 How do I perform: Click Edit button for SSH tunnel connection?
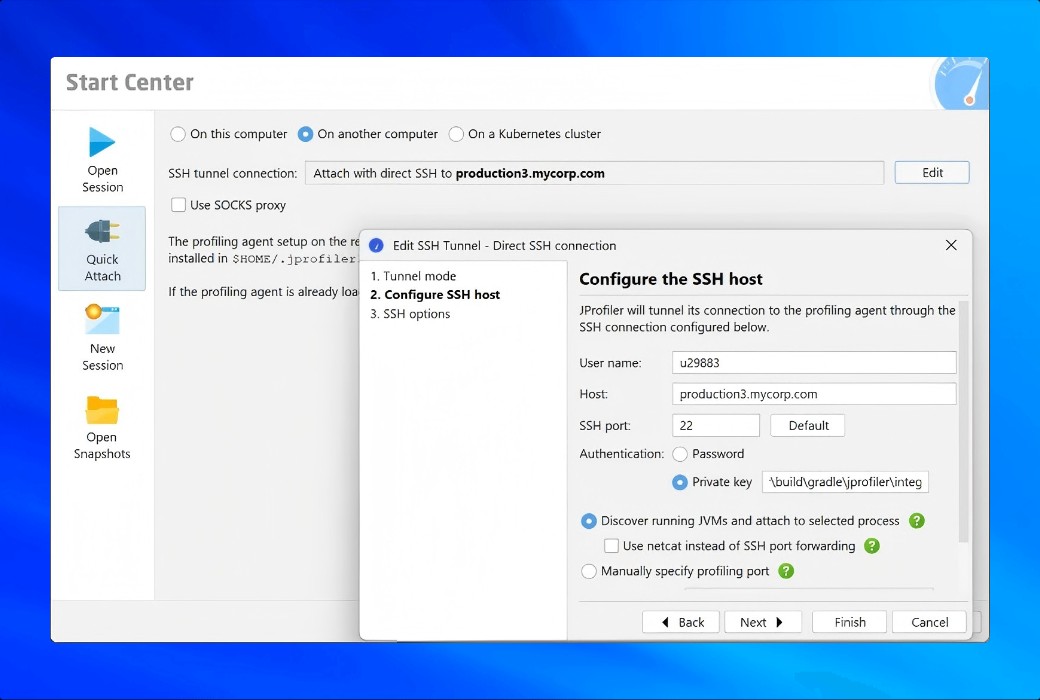932,173
